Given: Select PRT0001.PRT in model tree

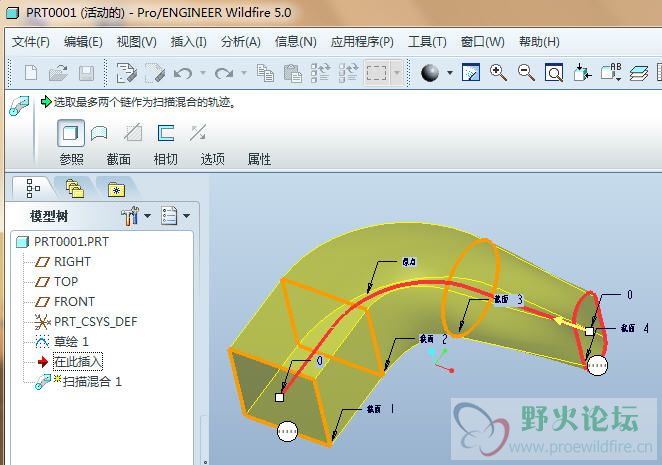Looking at the screenshot, I should coord(62,242).
